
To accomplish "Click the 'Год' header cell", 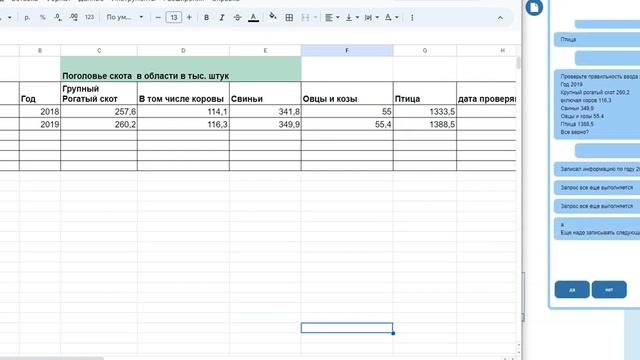I will [40, 93].
